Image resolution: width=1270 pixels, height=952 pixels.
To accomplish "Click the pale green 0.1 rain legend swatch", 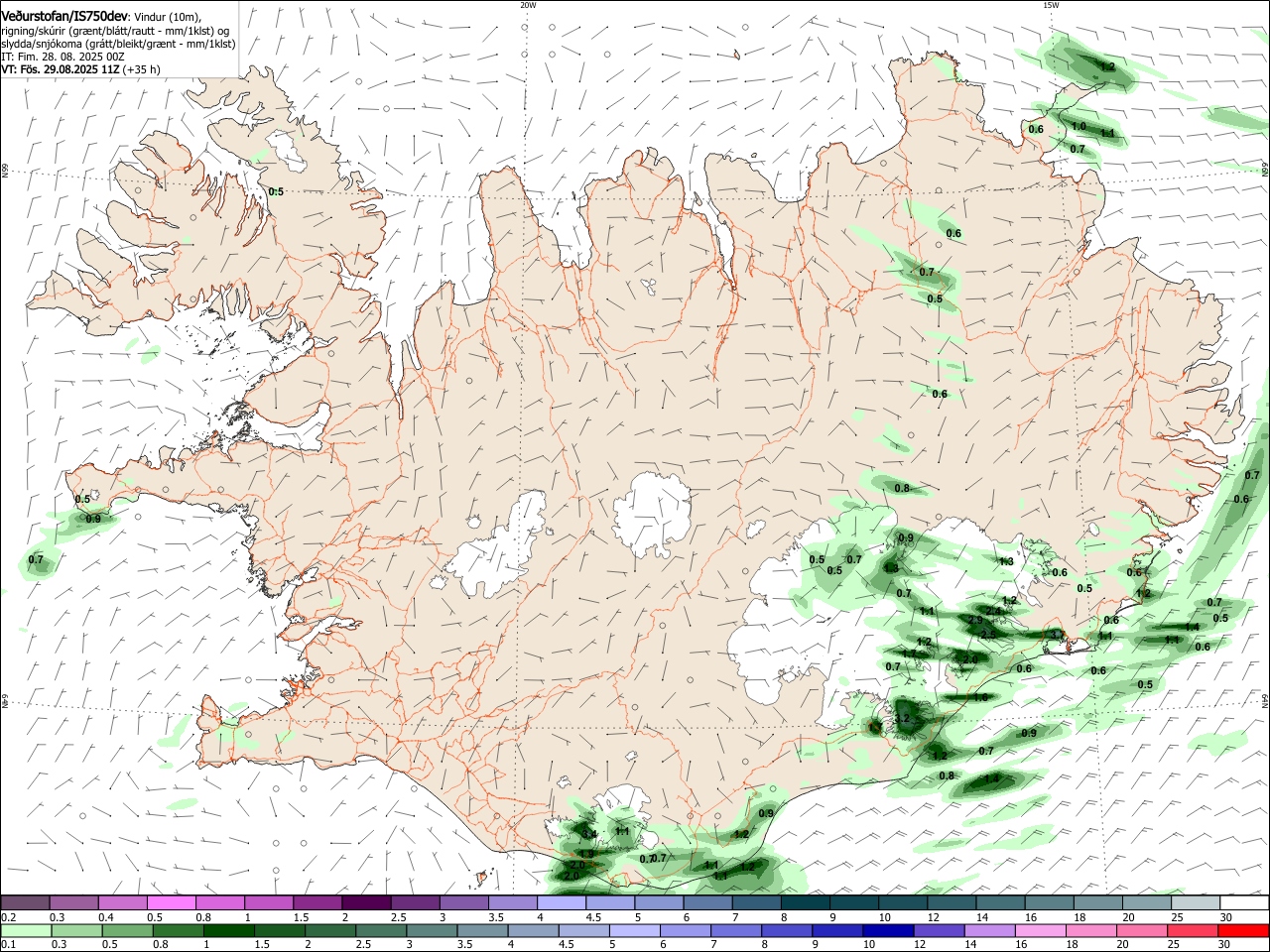I will tap(25, 930).
